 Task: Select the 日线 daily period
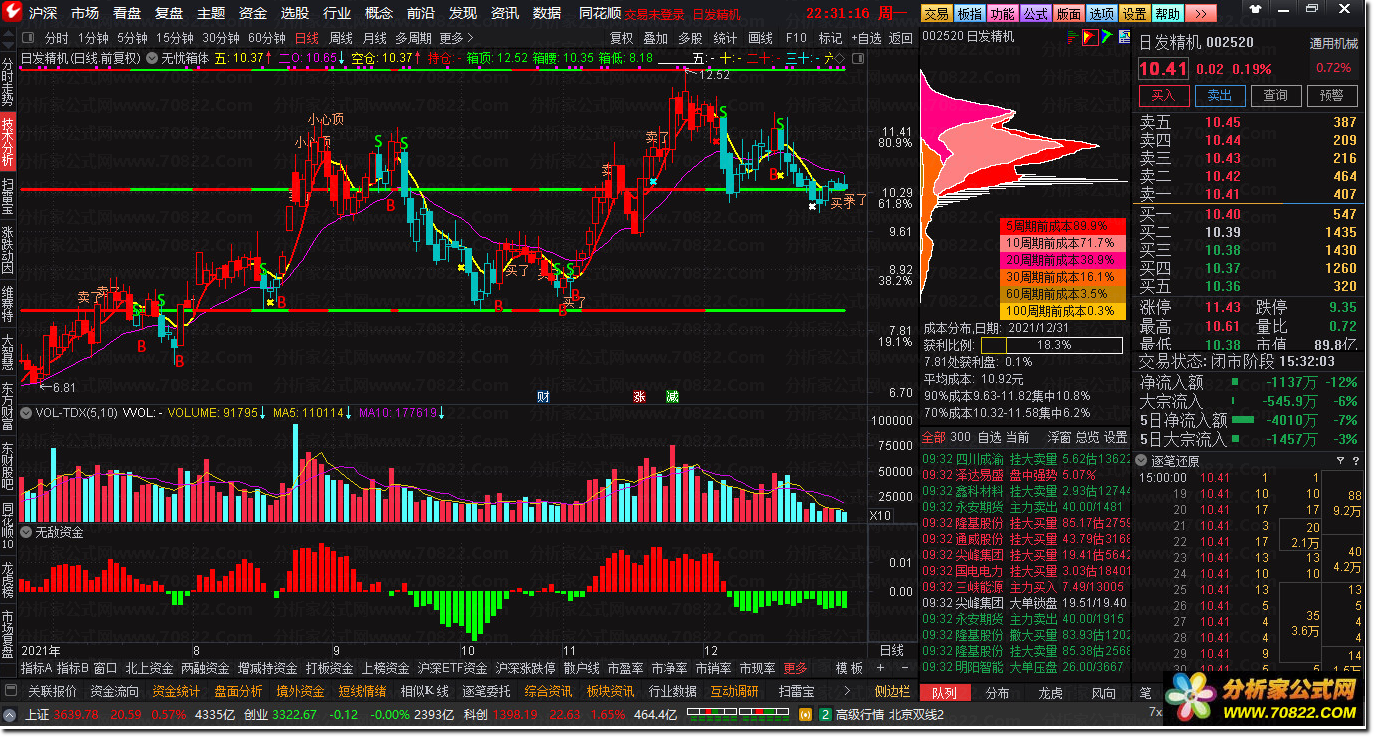click(305, 38)
